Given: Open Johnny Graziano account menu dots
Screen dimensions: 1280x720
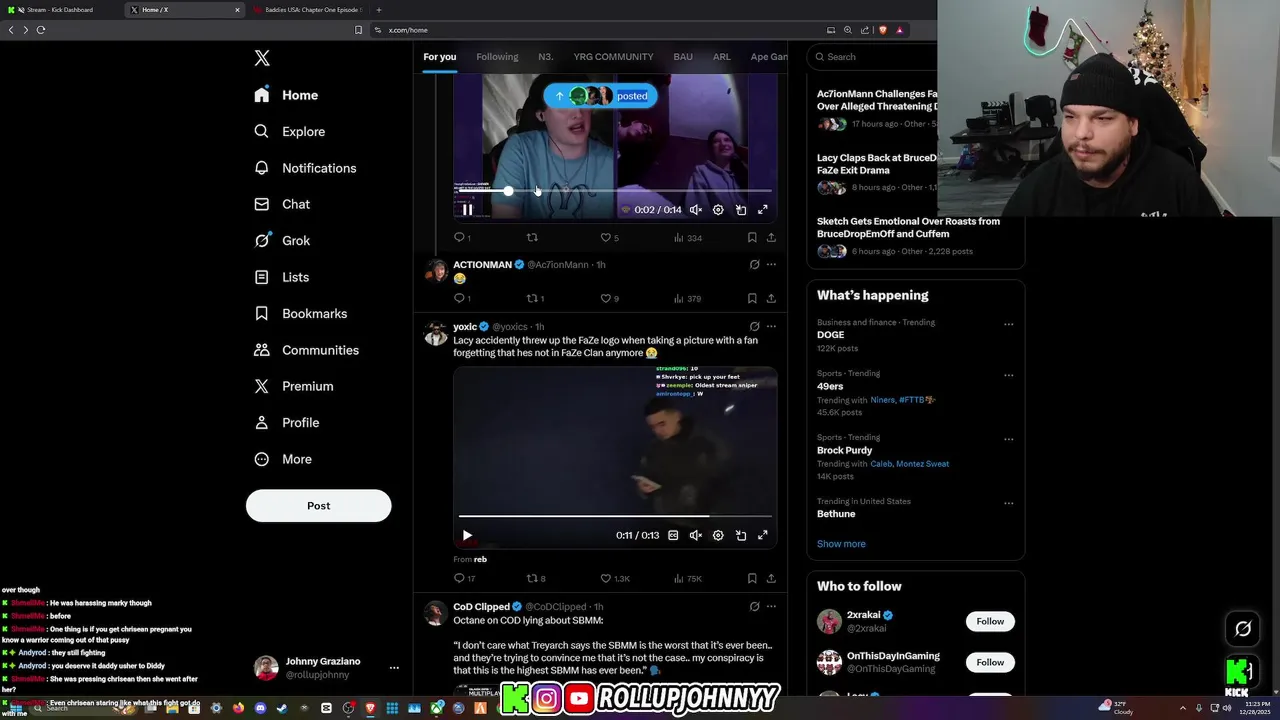Looking at the screenshot, I should (x=394, y=668).
